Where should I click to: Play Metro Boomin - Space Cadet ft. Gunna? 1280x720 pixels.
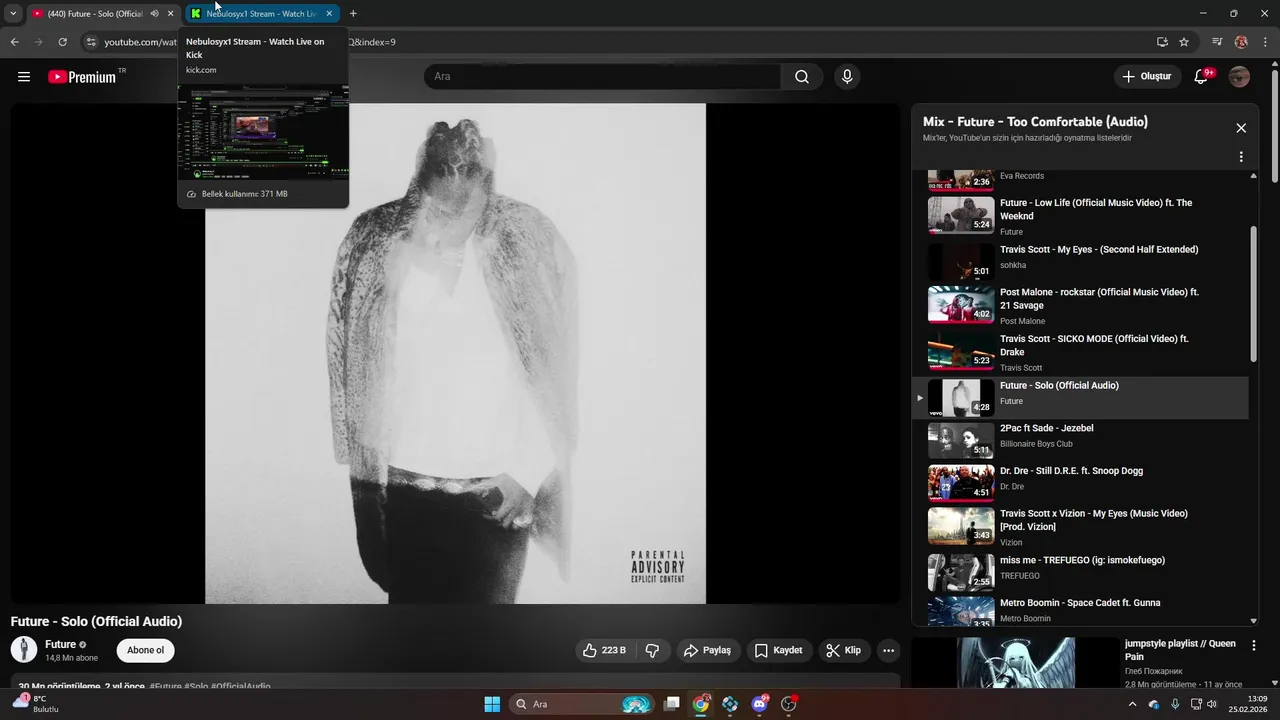pyautogui.click(x=1080, y=611)
